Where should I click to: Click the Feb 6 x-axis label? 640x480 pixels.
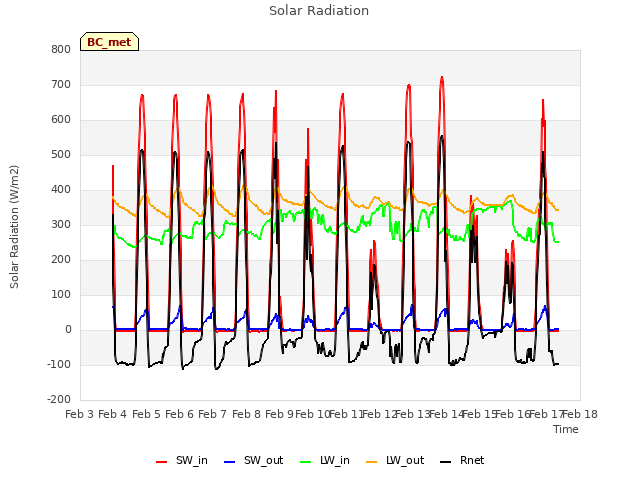[x=180, y=414]
